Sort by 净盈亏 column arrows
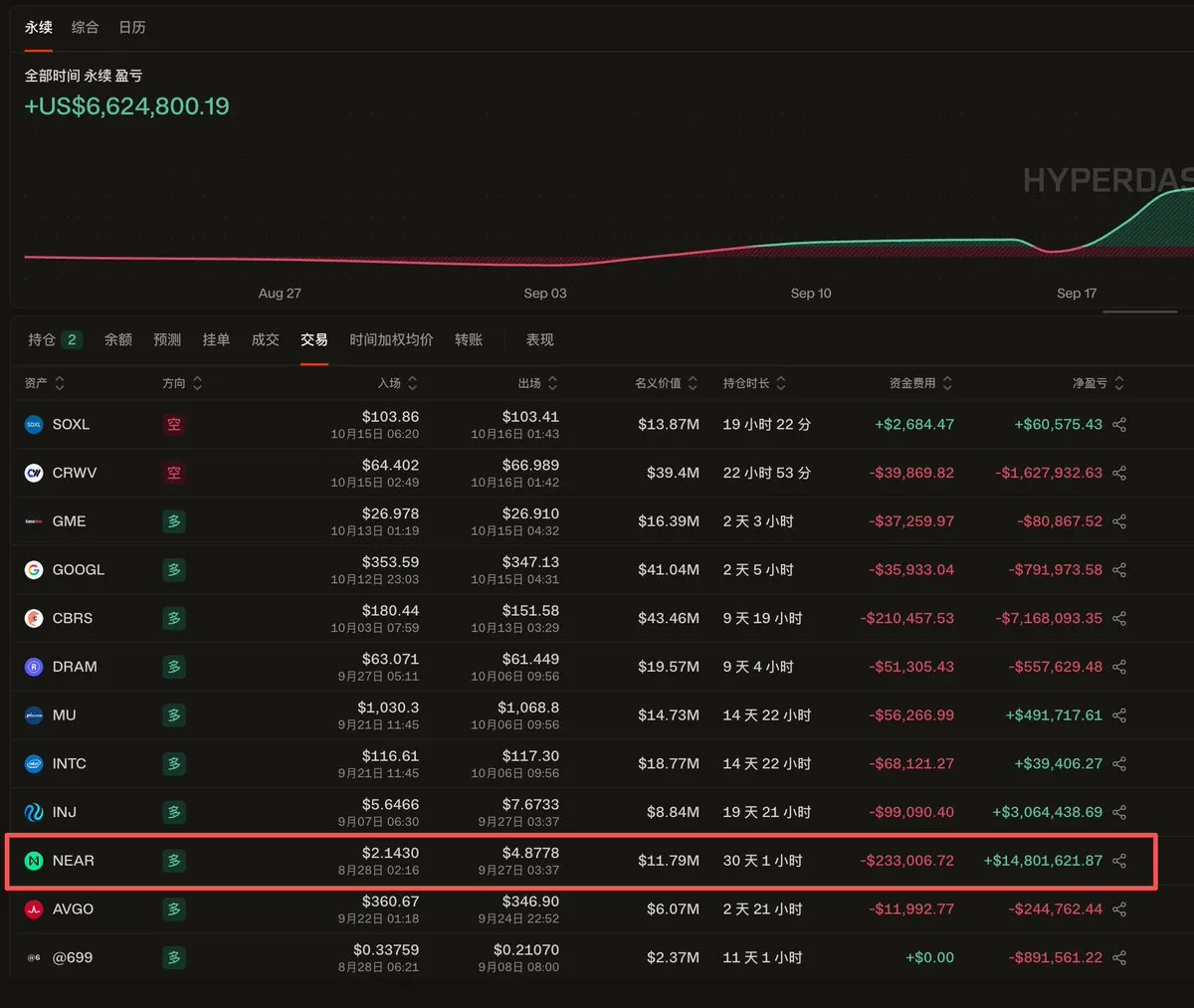This screenshot has width=1194, height=1008. click(1119, 383)
